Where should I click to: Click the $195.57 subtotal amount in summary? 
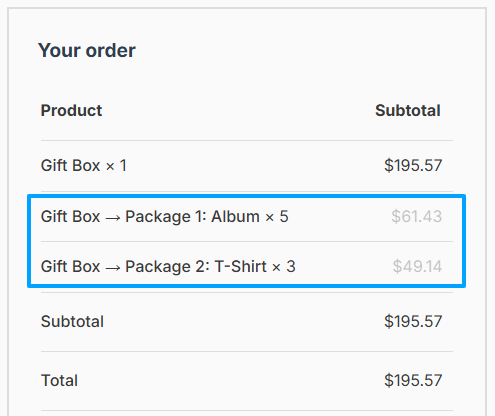pos(413,321)
